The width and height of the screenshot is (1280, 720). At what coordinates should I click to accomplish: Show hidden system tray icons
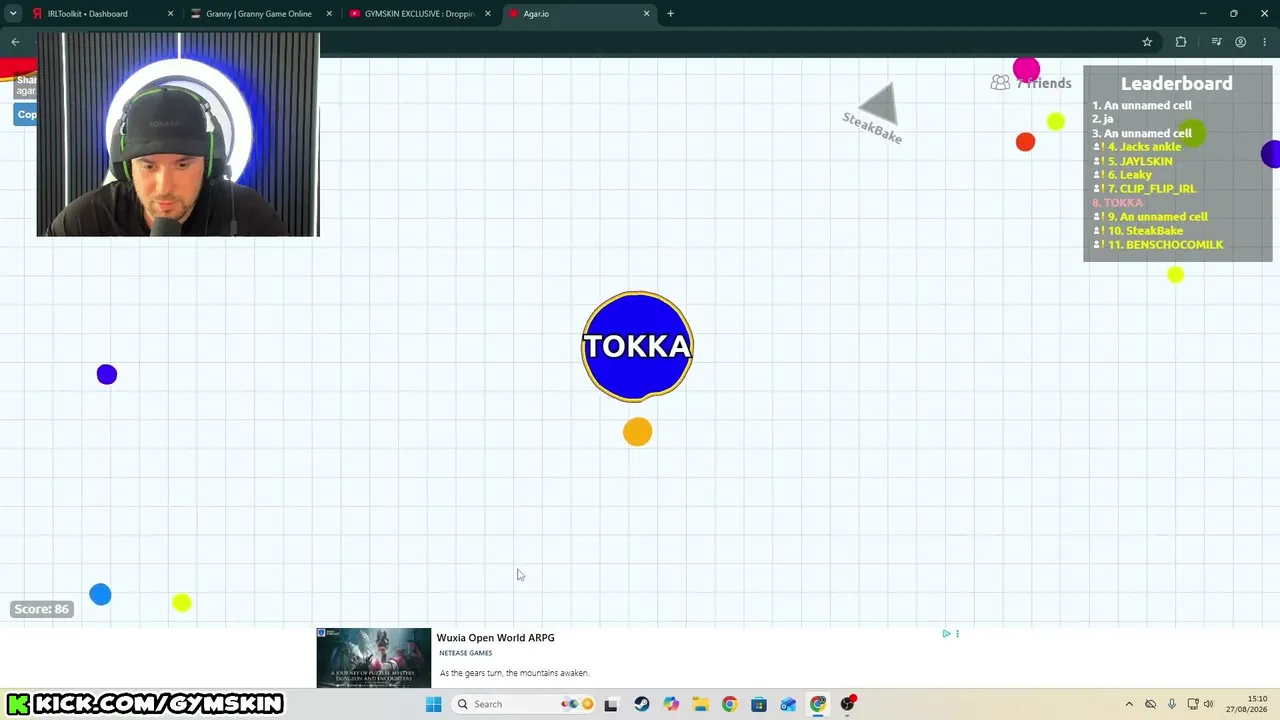tap(1129, 704)
